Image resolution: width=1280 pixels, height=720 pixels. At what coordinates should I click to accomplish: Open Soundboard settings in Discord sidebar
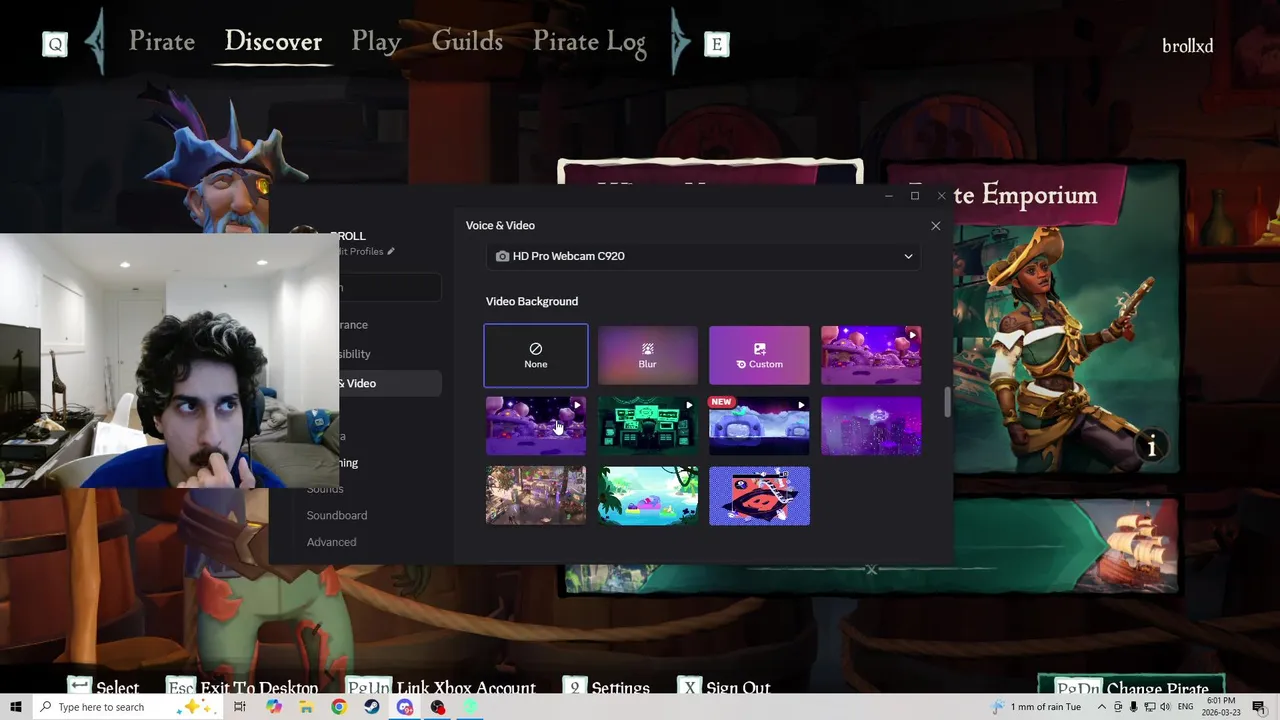point(337,515)
